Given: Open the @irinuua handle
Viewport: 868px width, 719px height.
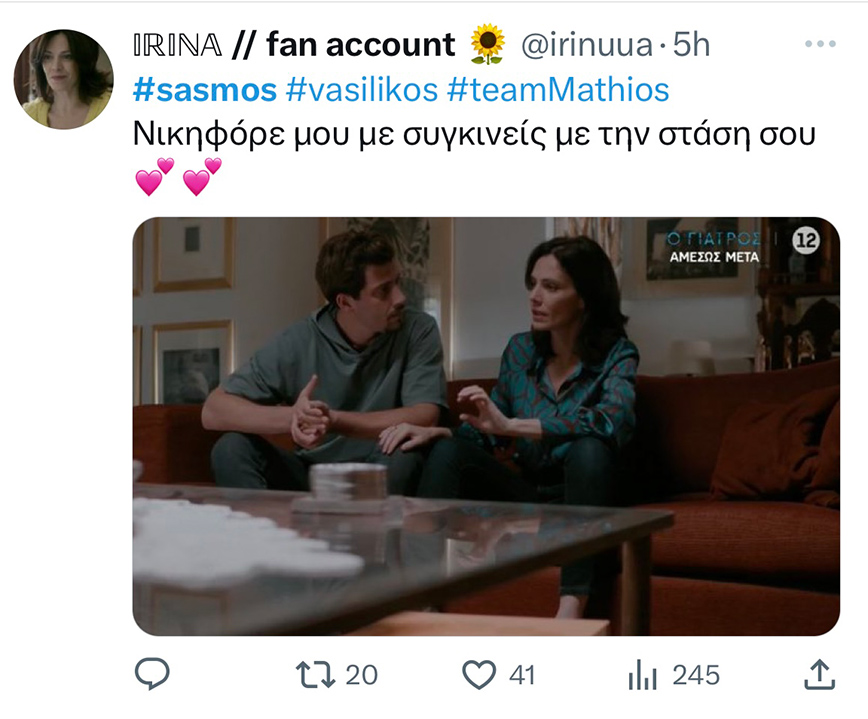Looking at the screenshot, I should [587, 45].
